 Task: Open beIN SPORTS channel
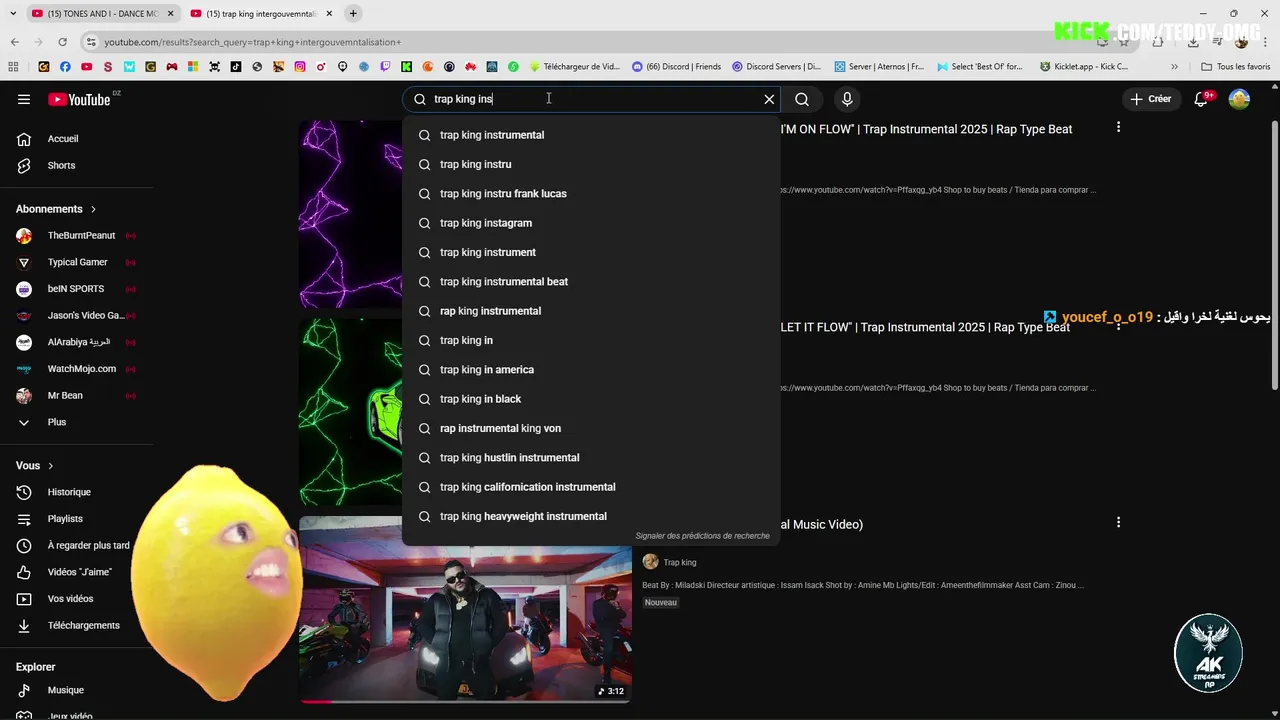tap(77, 289)
